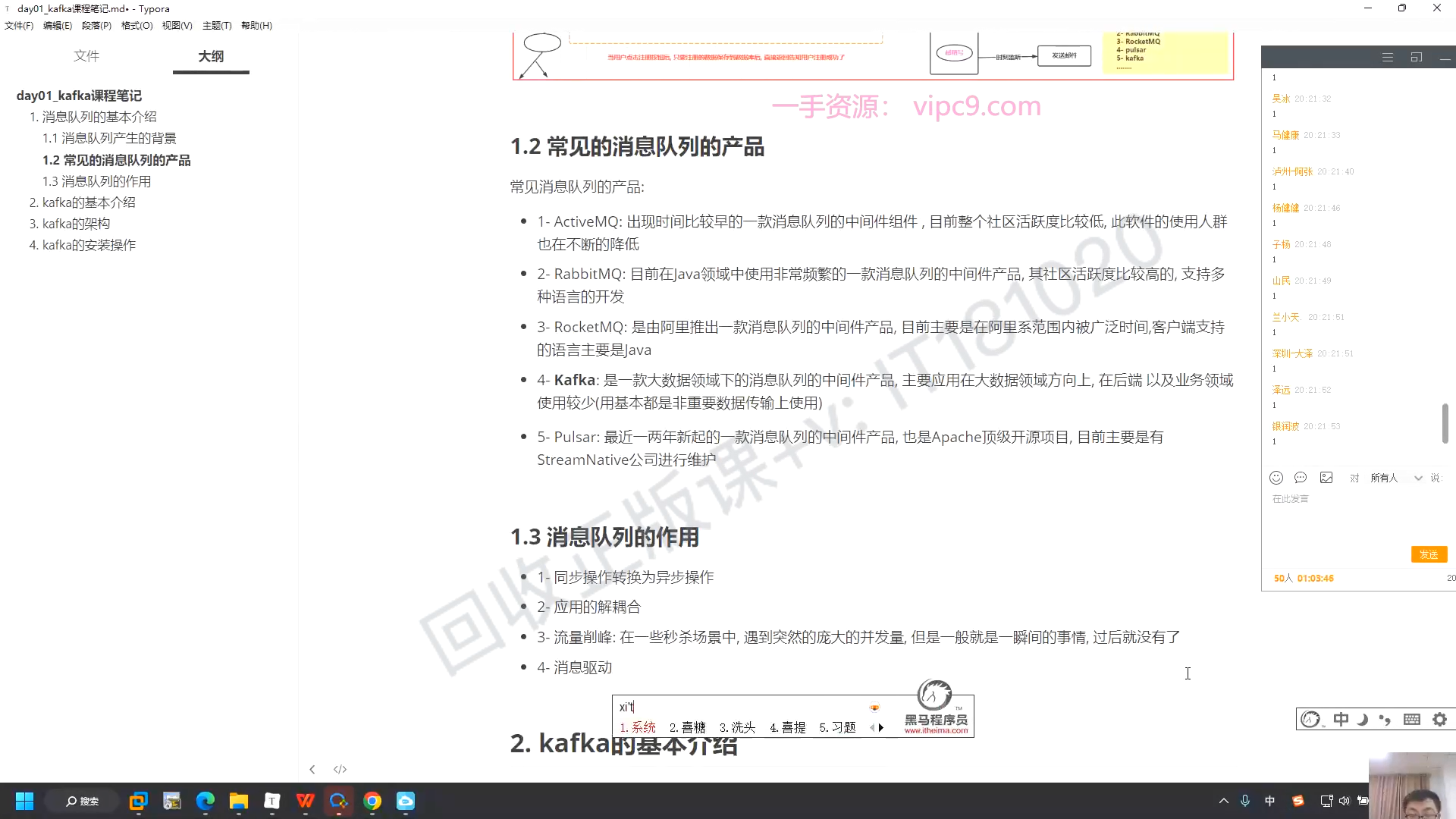Open the 所有人 recipient dropdown
The height and width of the screenshot is (819, 1456).
[1395, 478]
